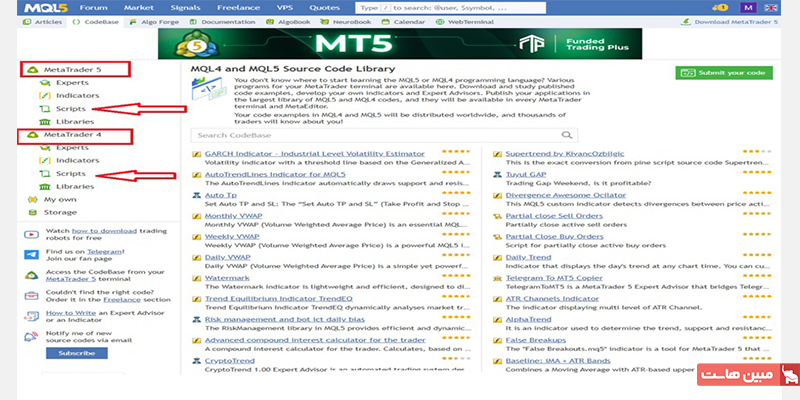Viewport: 800px width, 400px height.
Task: Click the MQL5 logo in the header
Action: tap(35, 7)
